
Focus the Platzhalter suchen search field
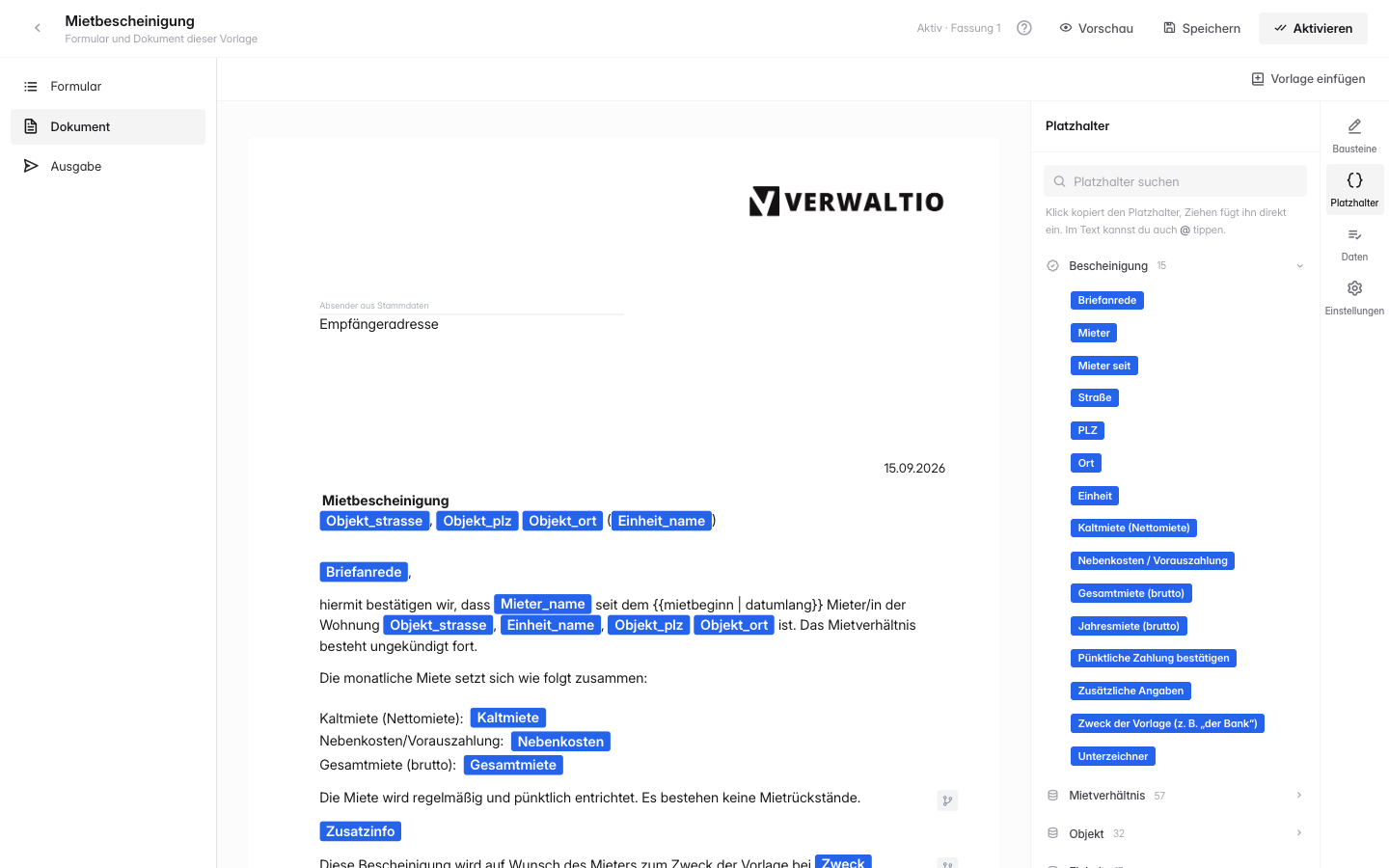pyautogui.click(x=1175, y=181)
